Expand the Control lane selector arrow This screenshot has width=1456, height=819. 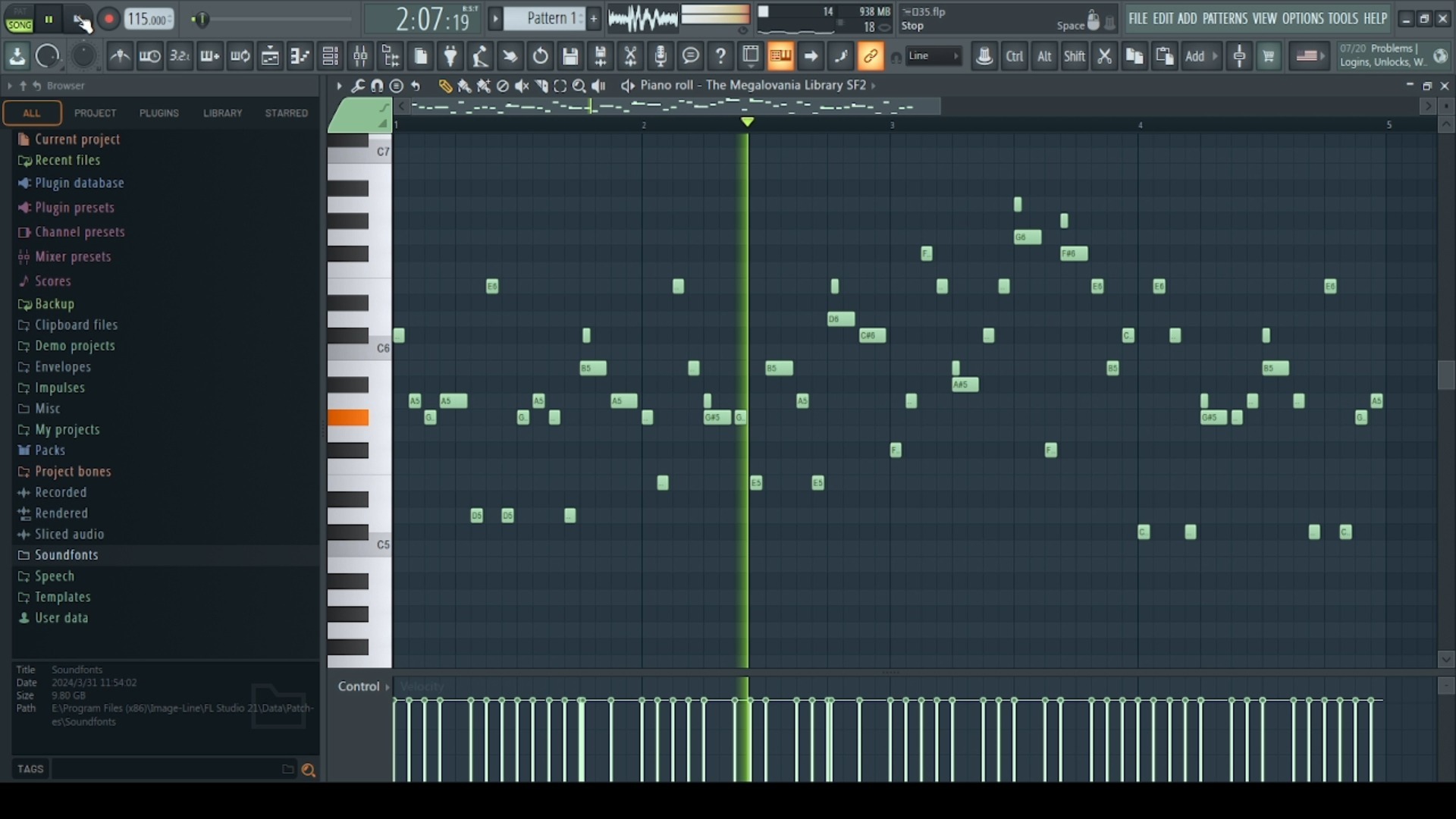point(388,687)
